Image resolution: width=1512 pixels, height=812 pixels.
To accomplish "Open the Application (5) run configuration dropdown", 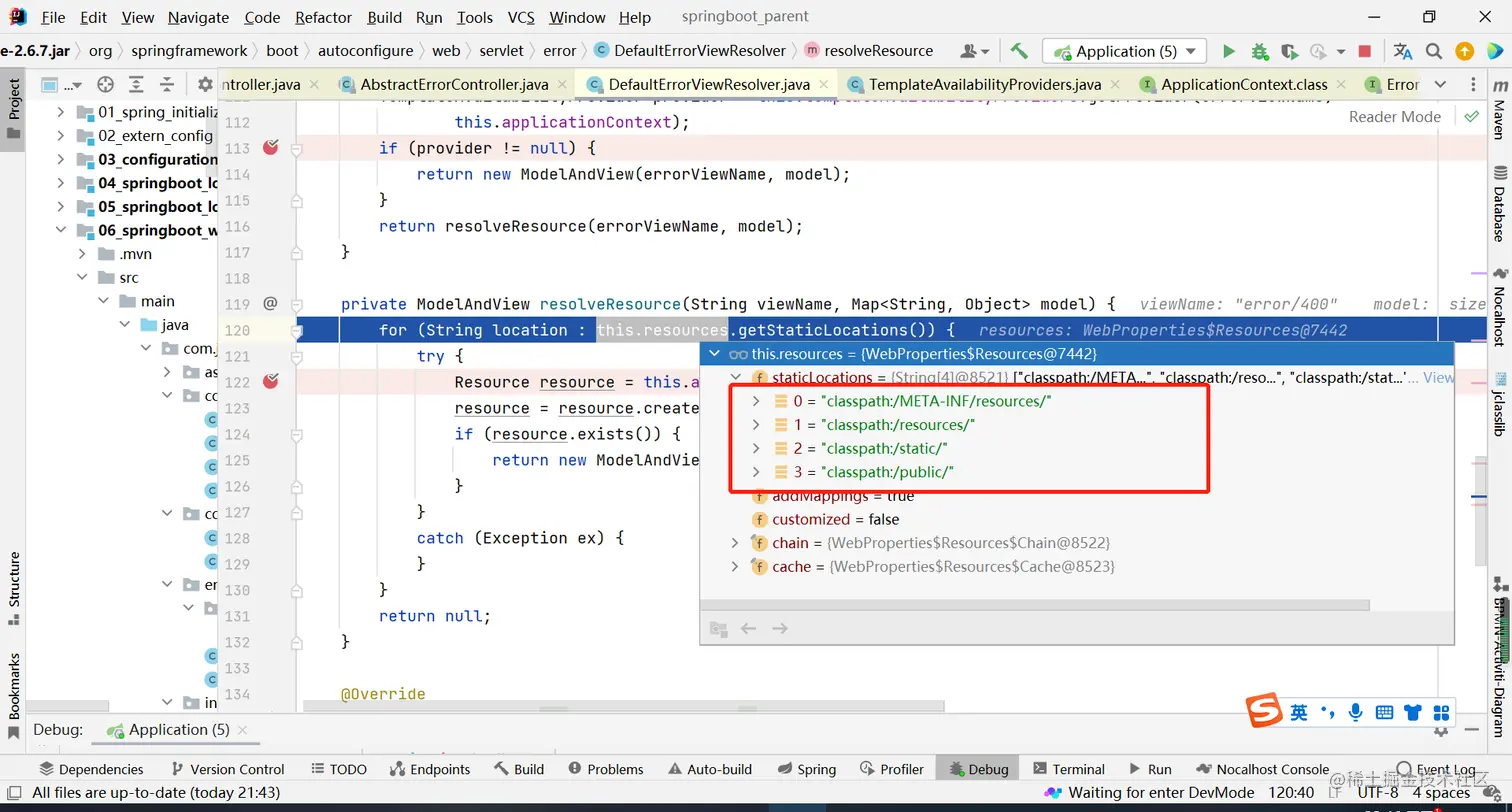I will point(1124,51).
